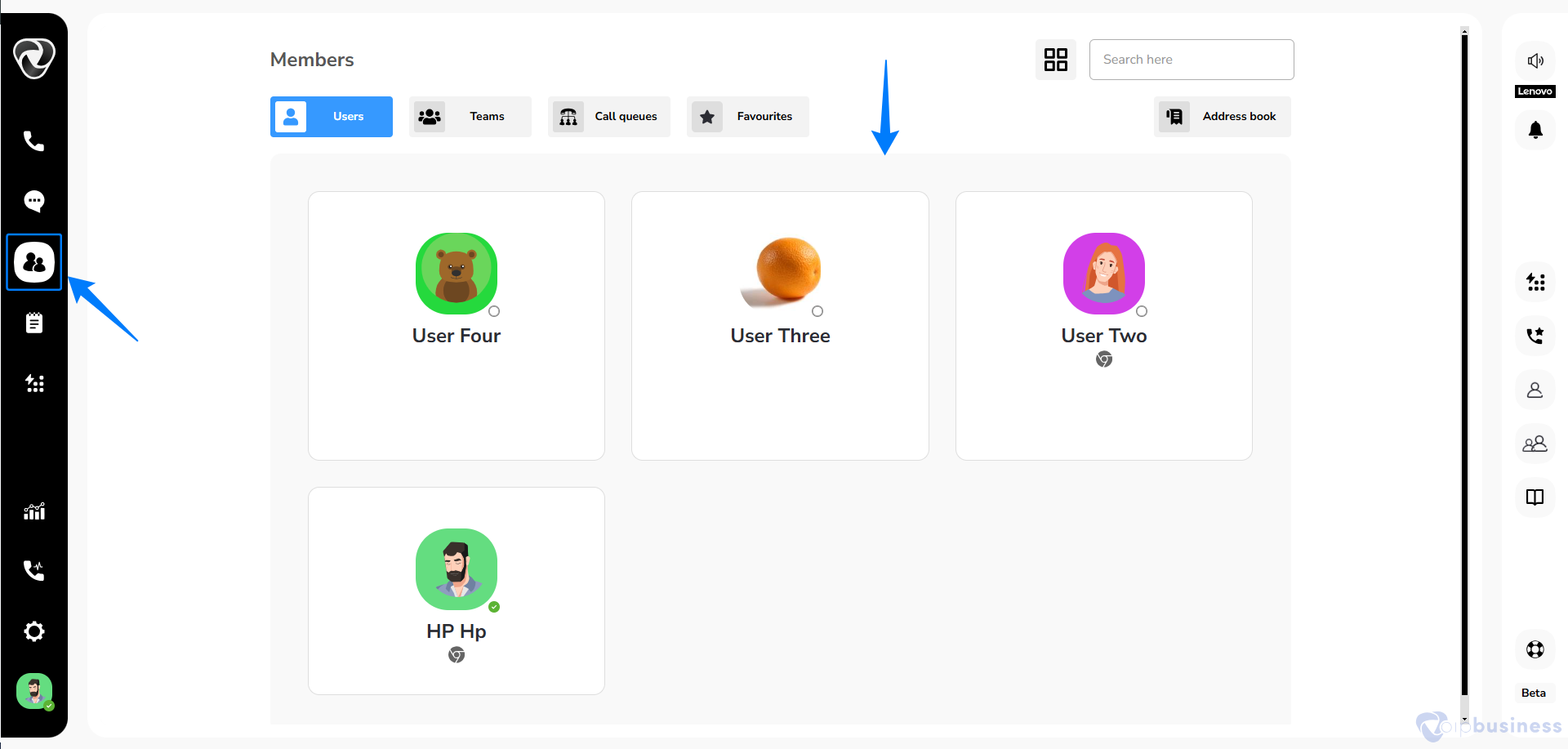Click the notification bell icon

click(1535, 130)
